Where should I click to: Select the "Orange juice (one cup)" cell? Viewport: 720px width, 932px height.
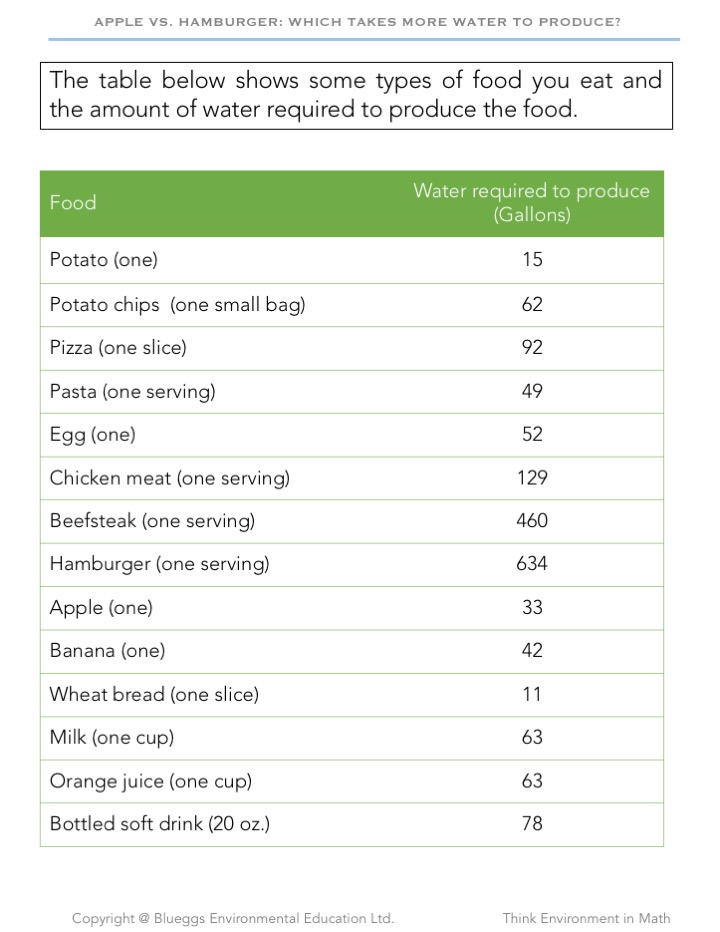(150, 781)
